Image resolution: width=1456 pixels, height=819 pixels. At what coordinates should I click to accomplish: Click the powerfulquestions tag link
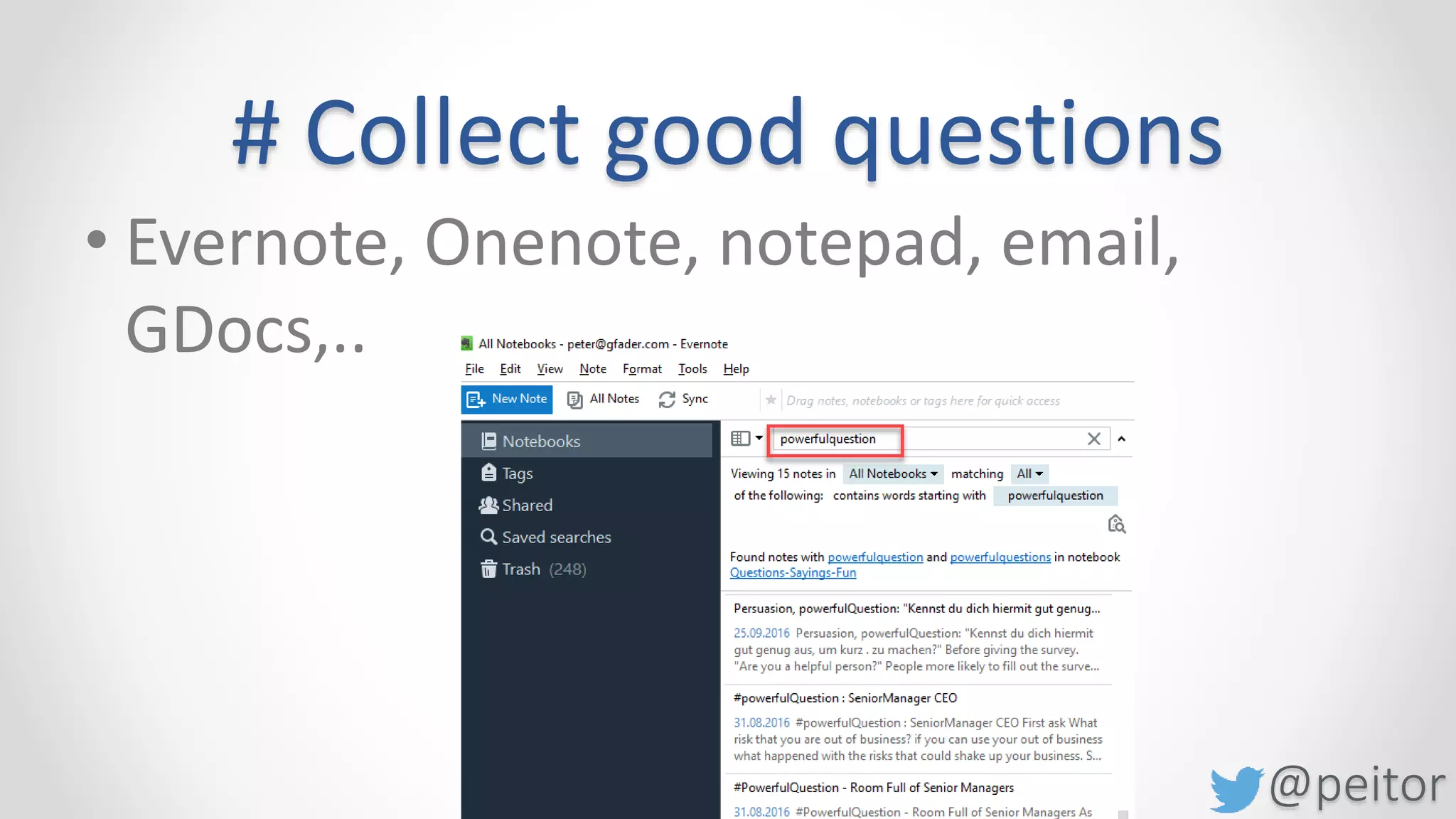[x=1000, y=557]
